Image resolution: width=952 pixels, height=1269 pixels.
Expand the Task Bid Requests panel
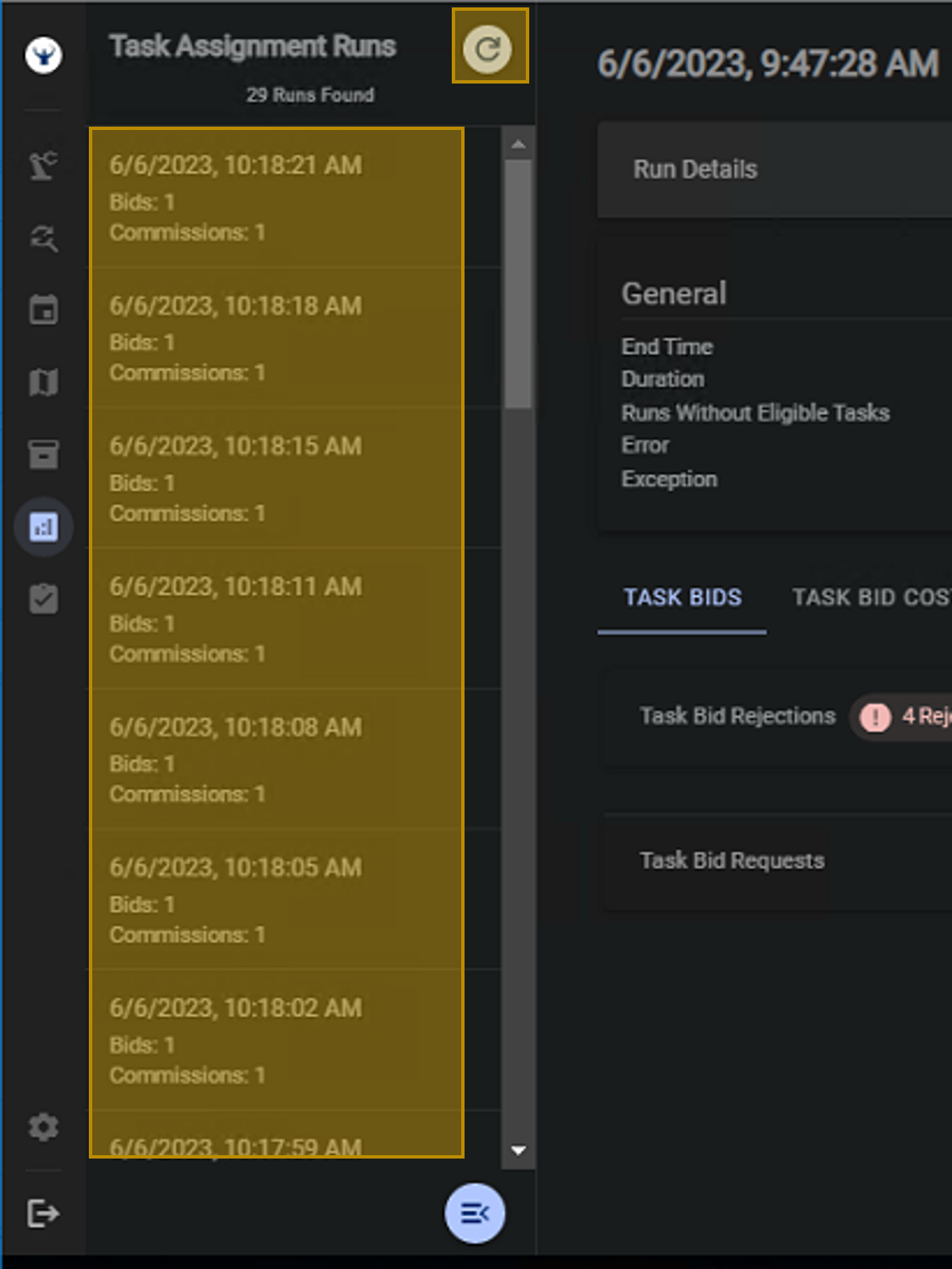coord(733,861)
